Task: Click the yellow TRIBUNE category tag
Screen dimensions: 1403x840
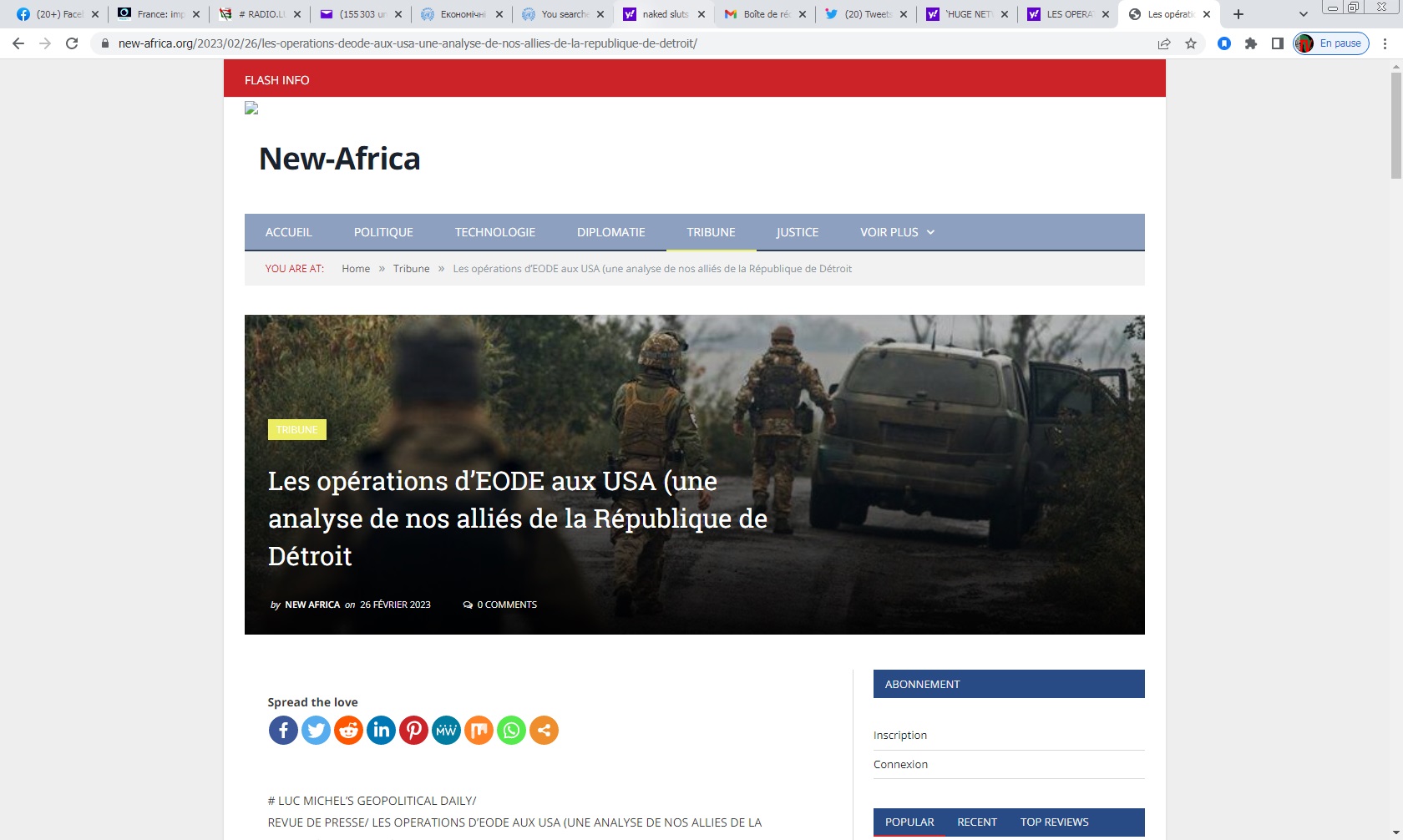Action: point(296,429)
